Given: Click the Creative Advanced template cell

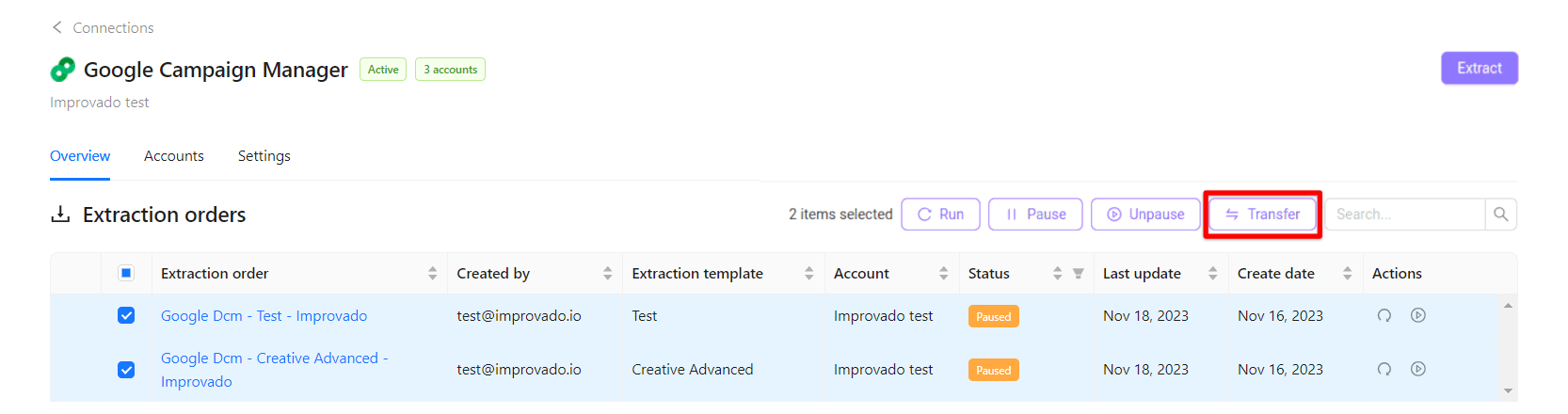Looking at the screenshot, I should pyautogui.click(x=693, y=370).
